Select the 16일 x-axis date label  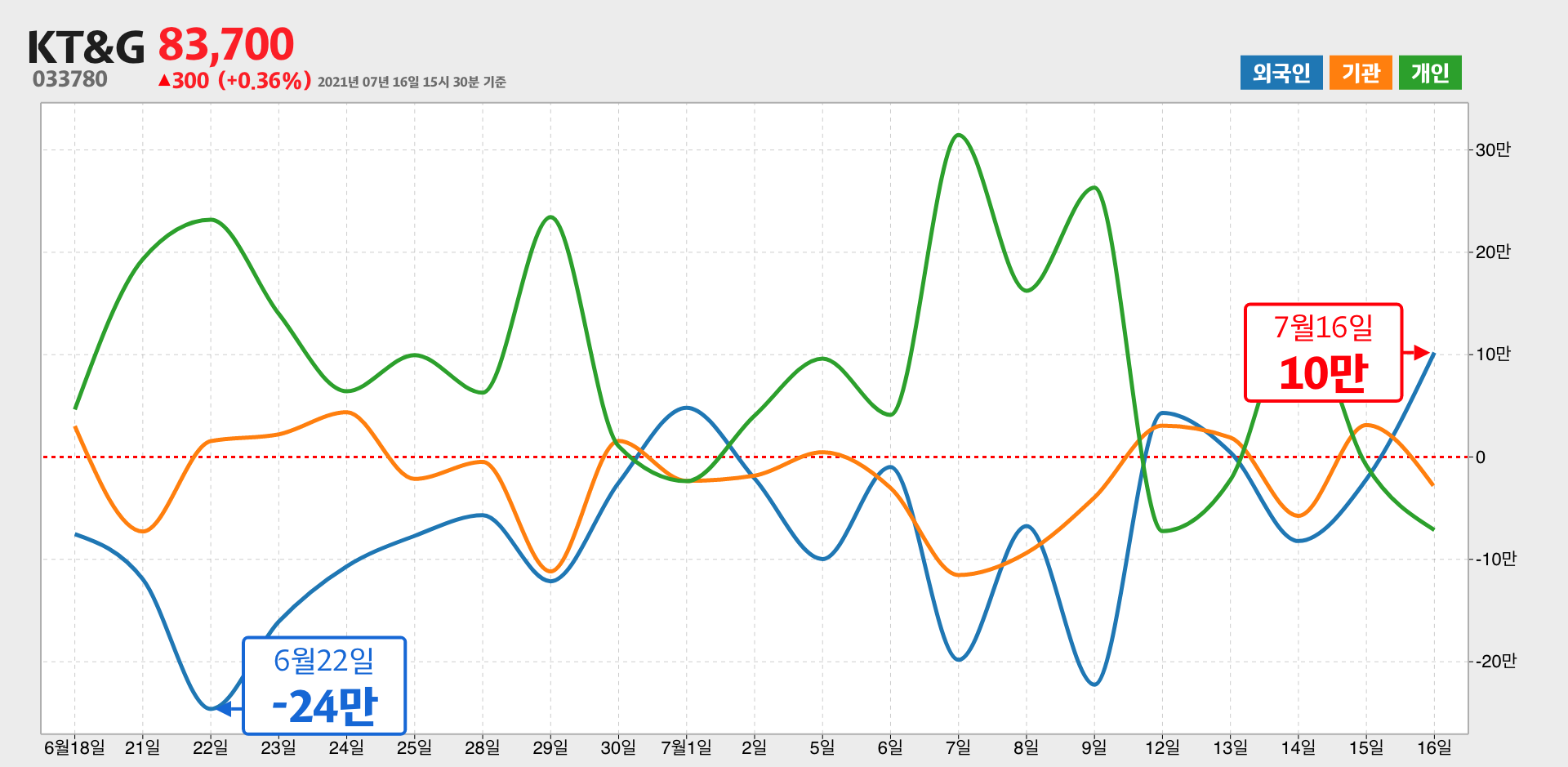tap(1434, 747)
